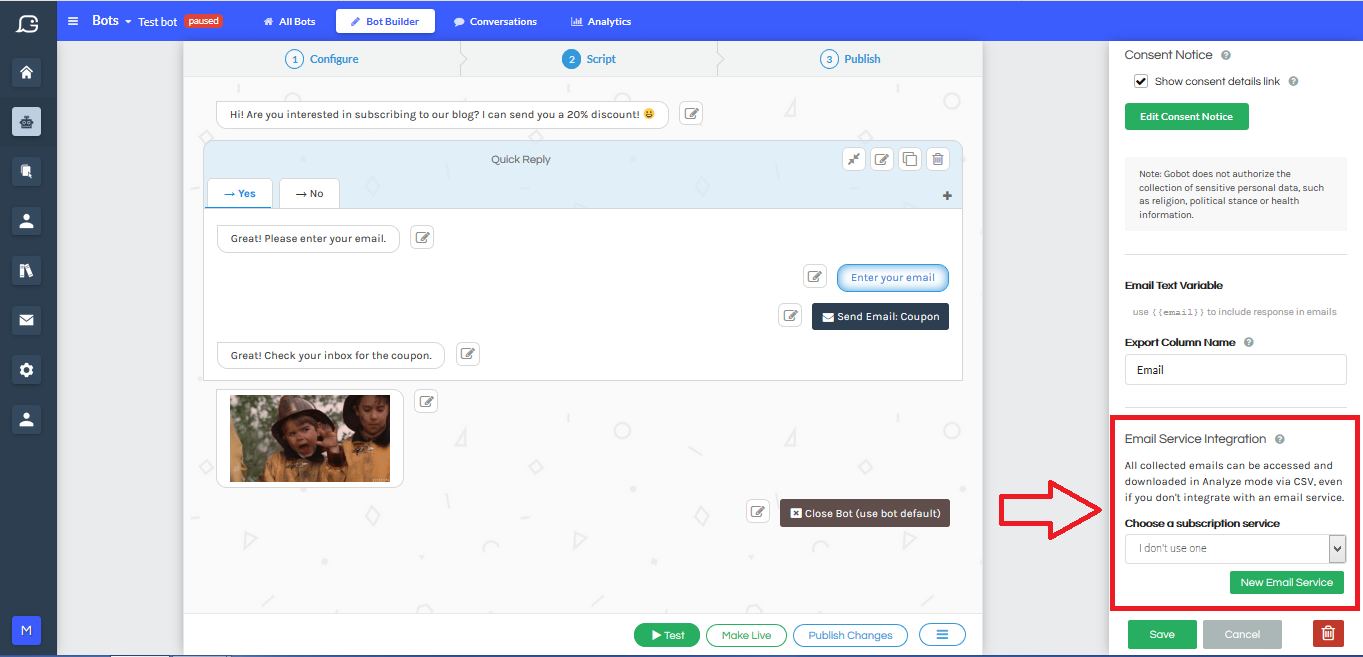Click the red trash delete button
Image resolution: width=1363 pixels, height=657 pixels.
point(1328,633)
